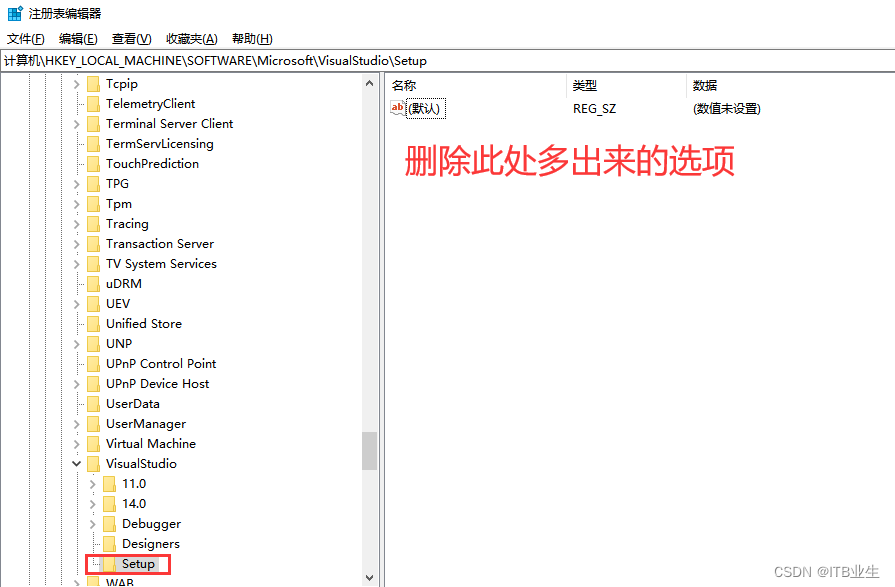
Task: Click the TPG folder icon
Action: pyautogui.click(x=93, y=184)
